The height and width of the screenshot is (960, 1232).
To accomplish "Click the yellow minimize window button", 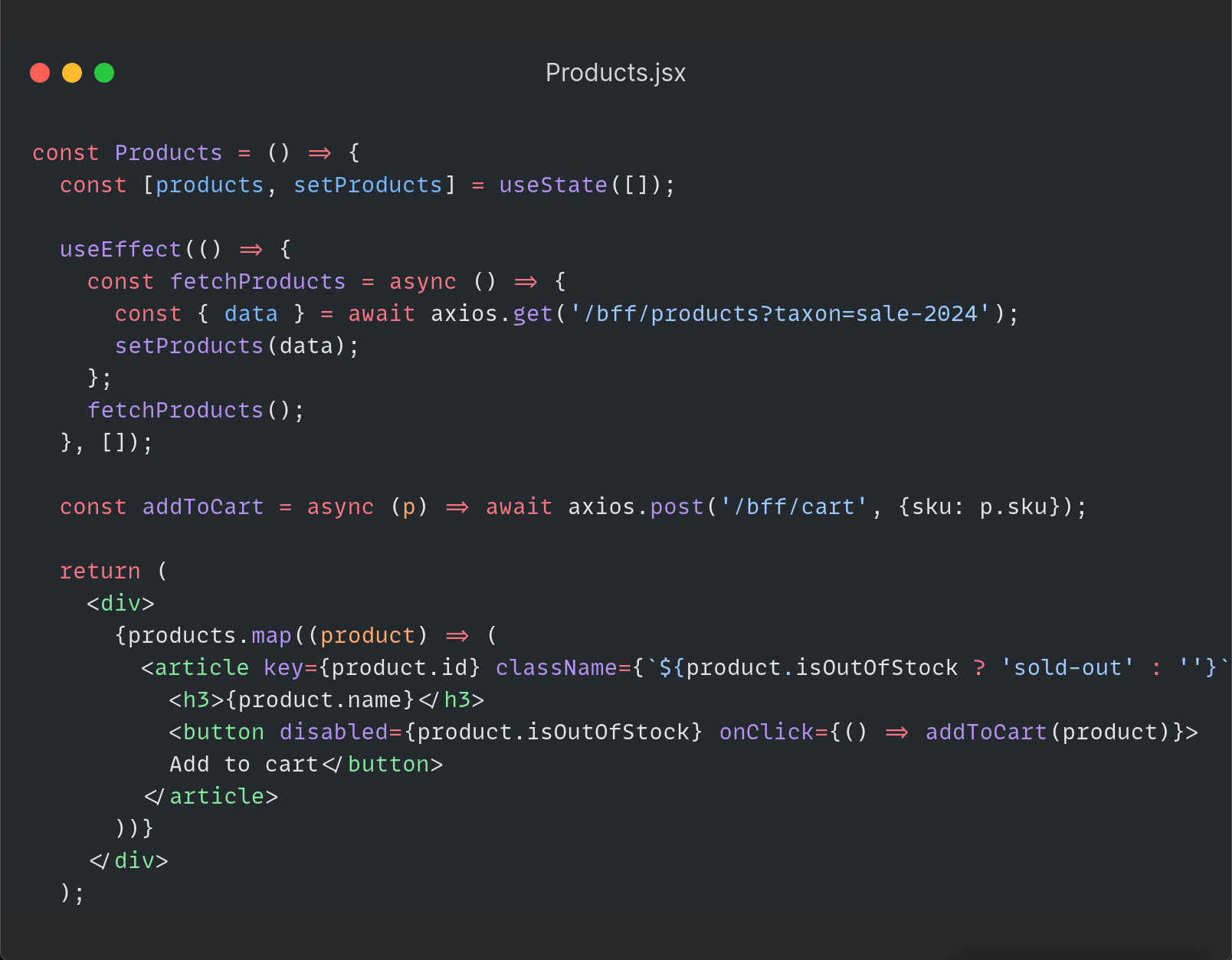I will 72,73.
